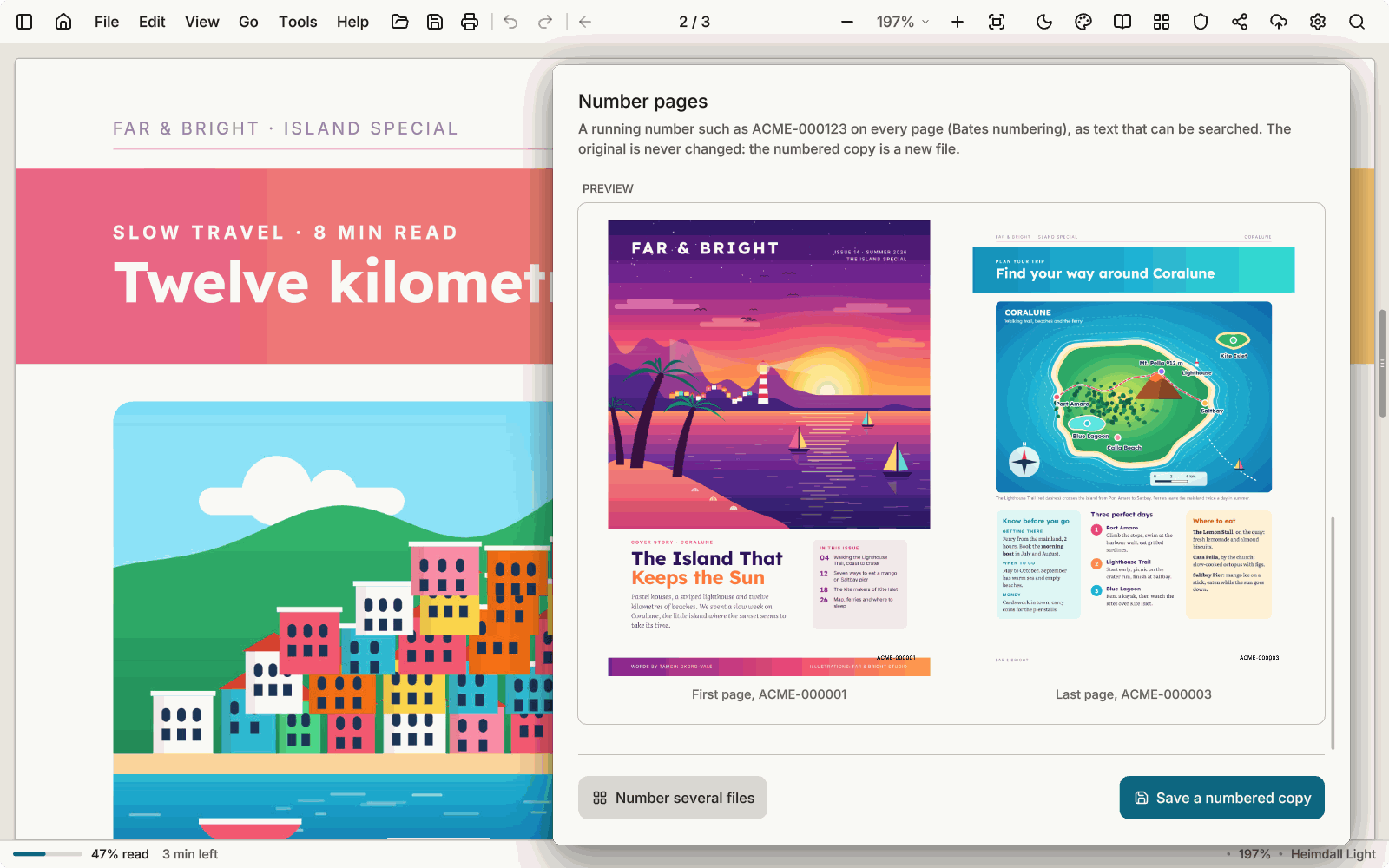Switch to night mode moon icon
This screenshot has height=868, width=1389.
(x=1044, y=22)
